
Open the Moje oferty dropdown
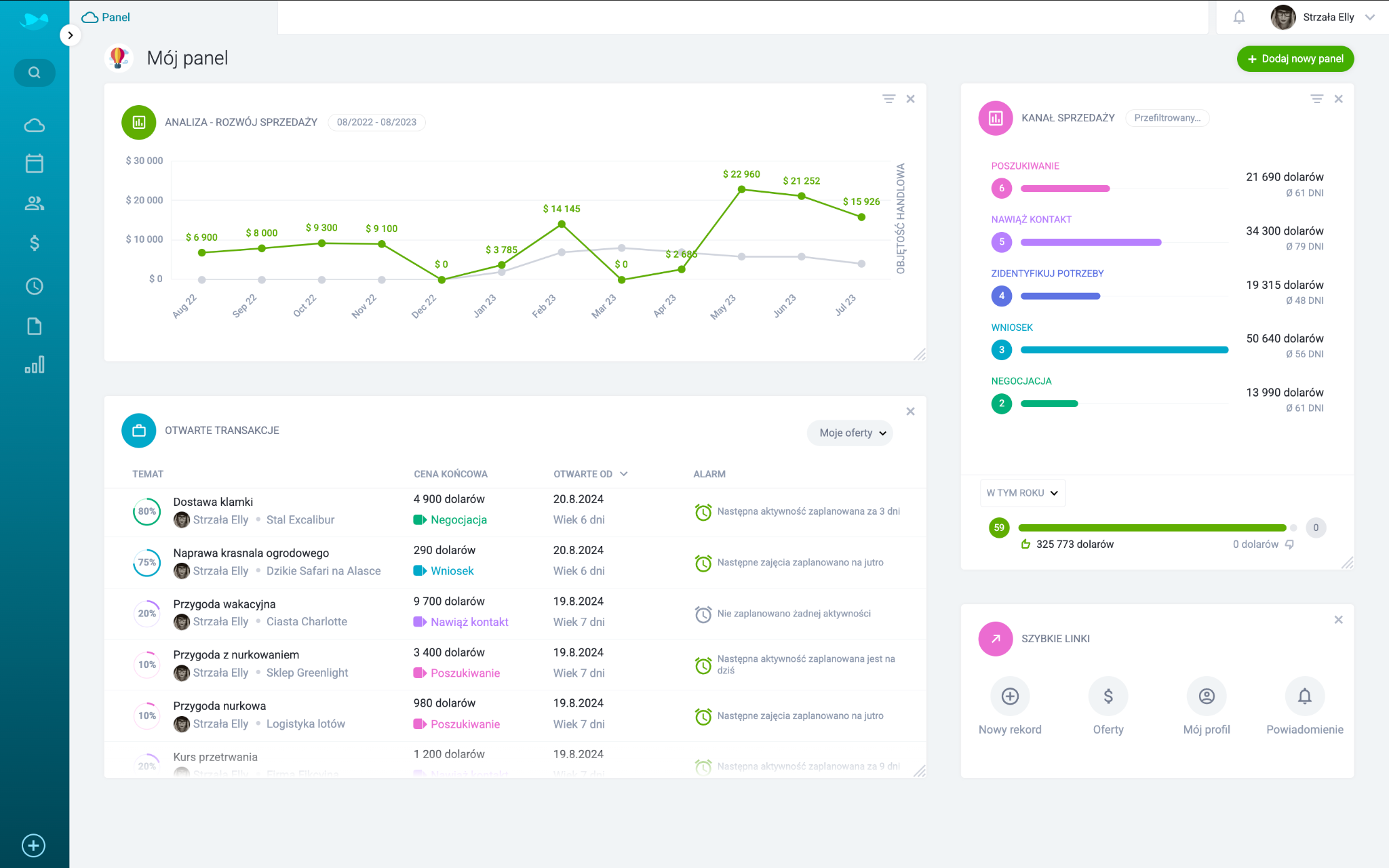click(849, 433)
